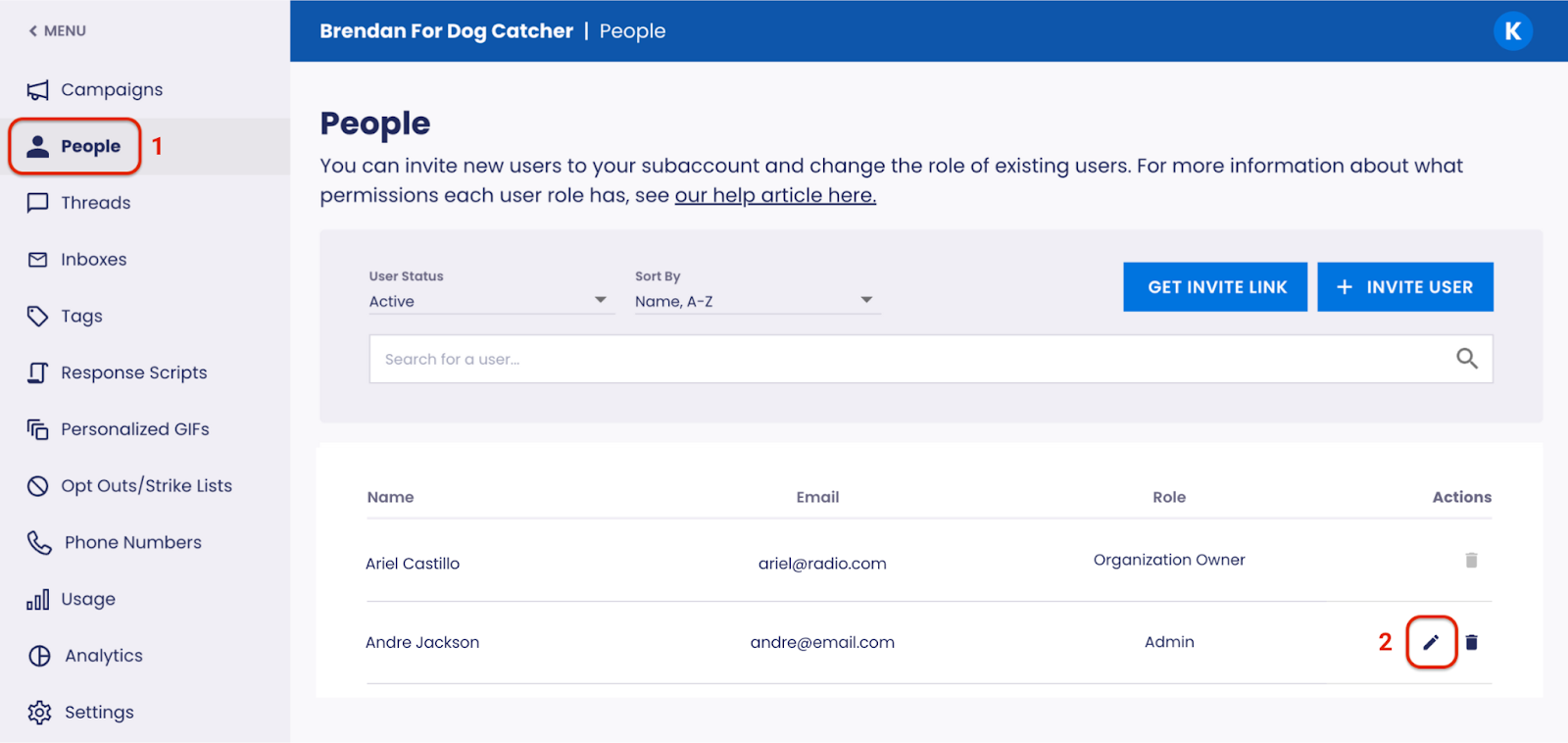Click the email andre@email.com
This screenshot has width=1568, height=743.
[x=822, y=642]
